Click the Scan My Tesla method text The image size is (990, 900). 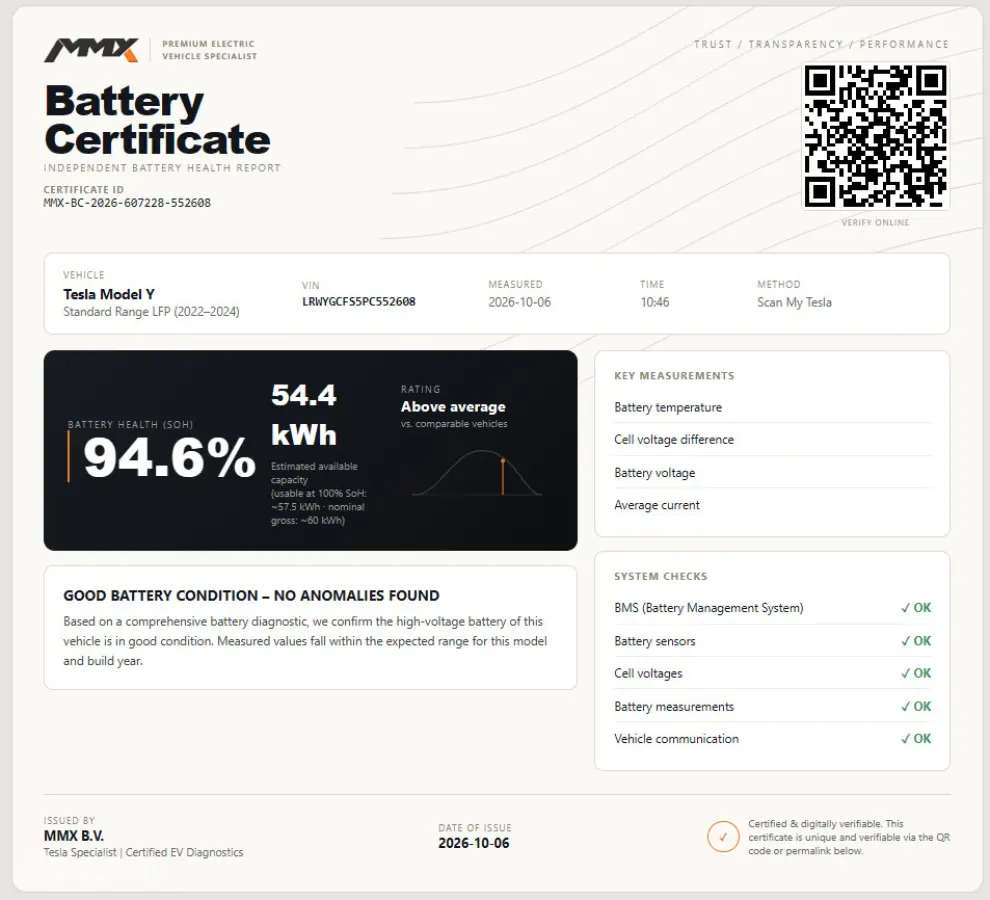(794, 303)
